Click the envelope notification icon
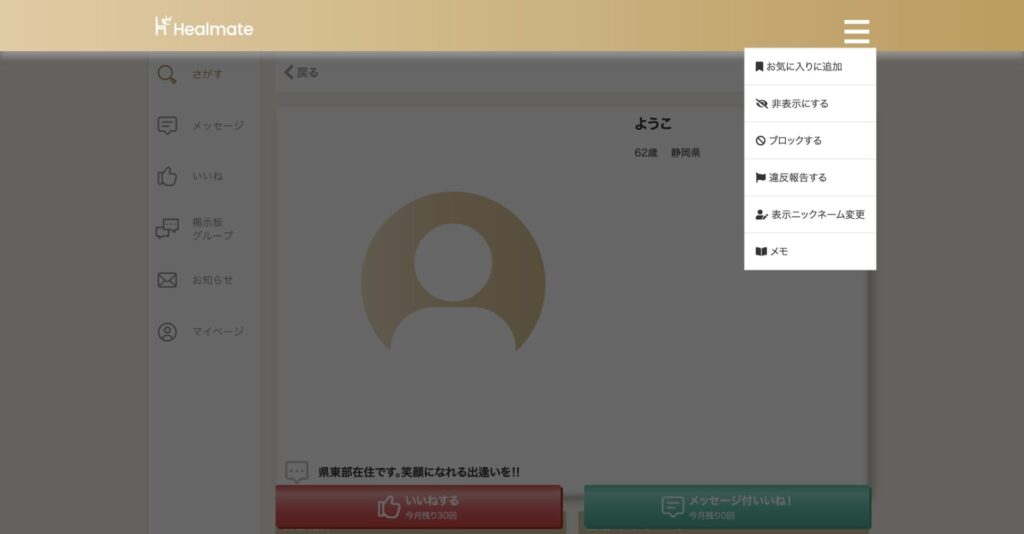Screen dimensions: 1024x534 [x=167, y=280]
